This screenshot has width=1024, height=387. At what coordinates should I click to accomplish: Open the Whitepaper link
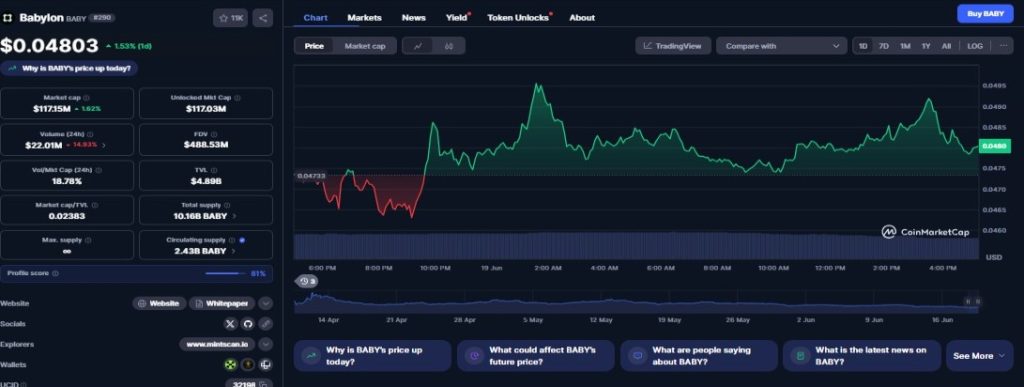coord(222,303)
